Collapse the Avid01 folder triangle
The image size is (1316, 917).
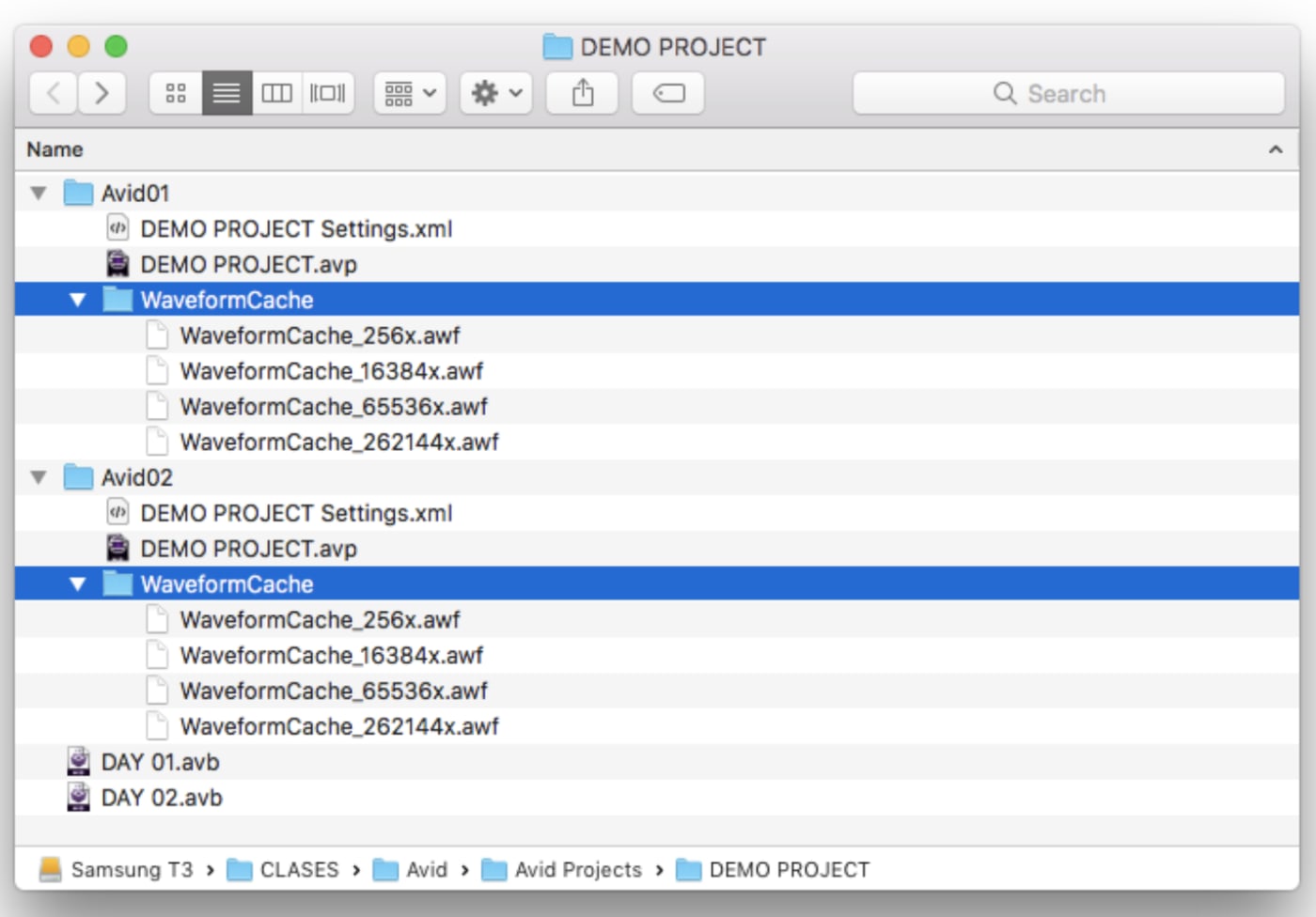(x=39, y=194)
